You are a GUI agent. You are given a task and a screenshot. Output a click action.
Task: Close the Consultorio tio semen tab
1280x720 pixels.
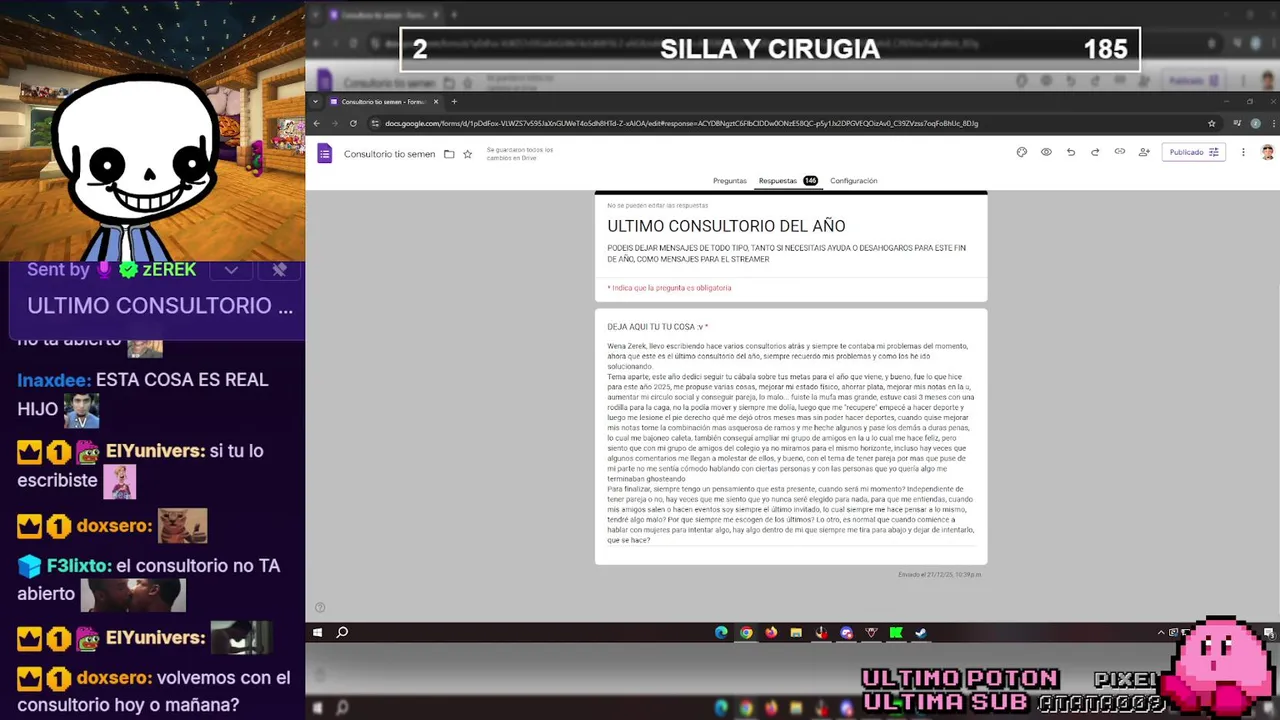coord(436,101)
